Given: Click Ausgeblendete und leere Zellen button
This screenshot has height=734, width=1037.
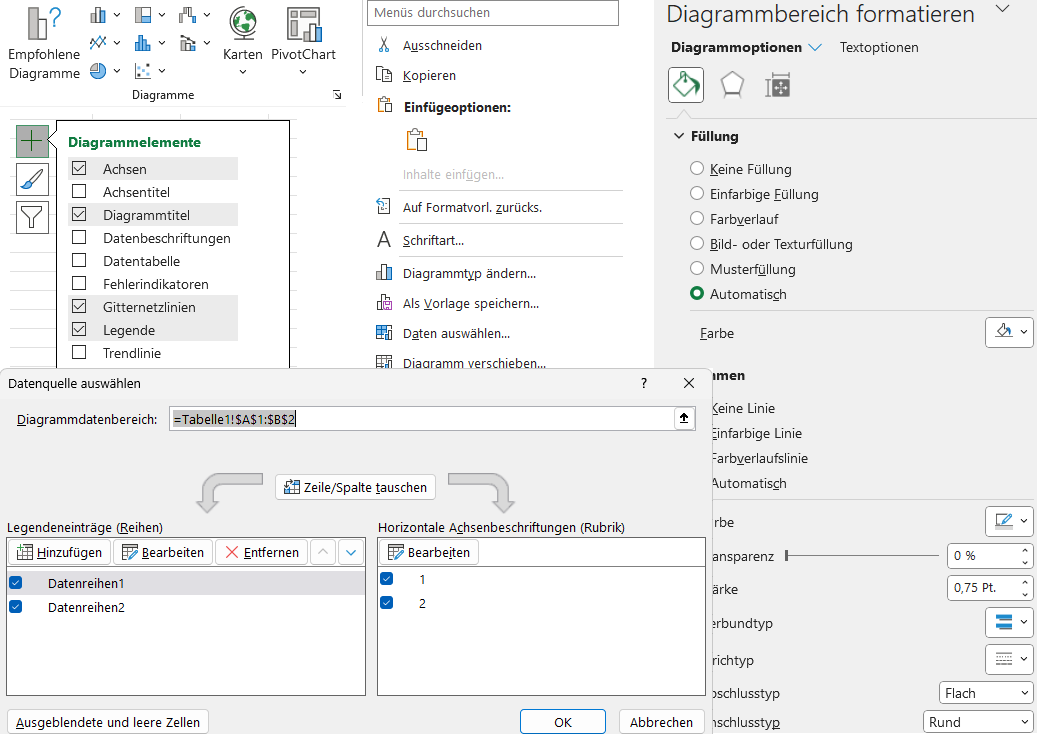Looking at the screenshot, I should click(108, 722).
